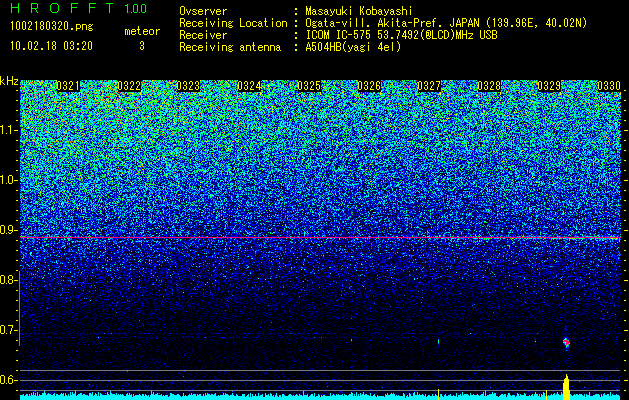Click the tall yellow signal-level bar below 0329
629x400 pixels.
[x=566, y=387]
